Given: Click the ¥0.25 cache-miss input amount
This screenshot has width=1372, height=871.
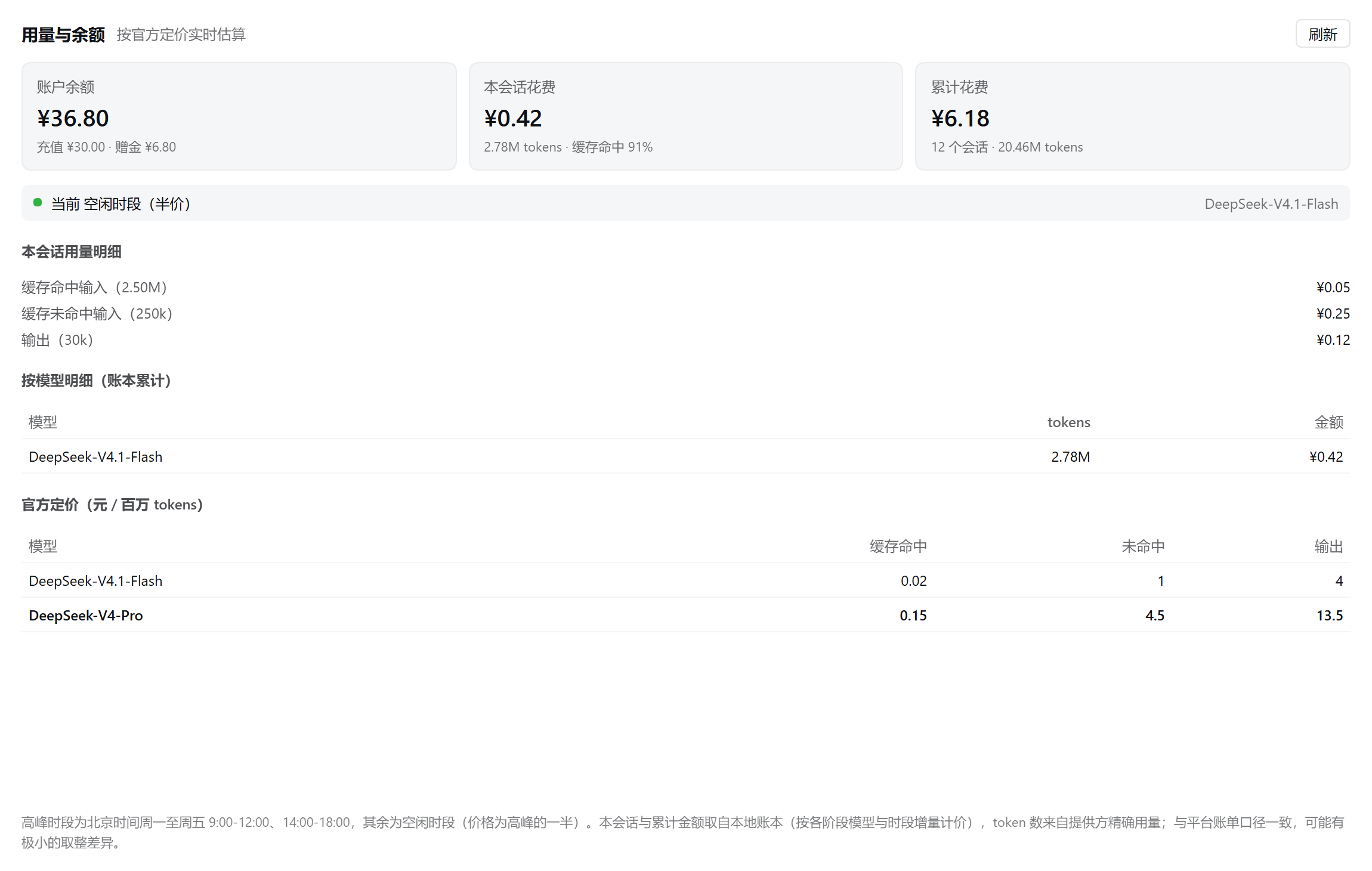Looking at the screenshot, I should tap(1333, 314).
